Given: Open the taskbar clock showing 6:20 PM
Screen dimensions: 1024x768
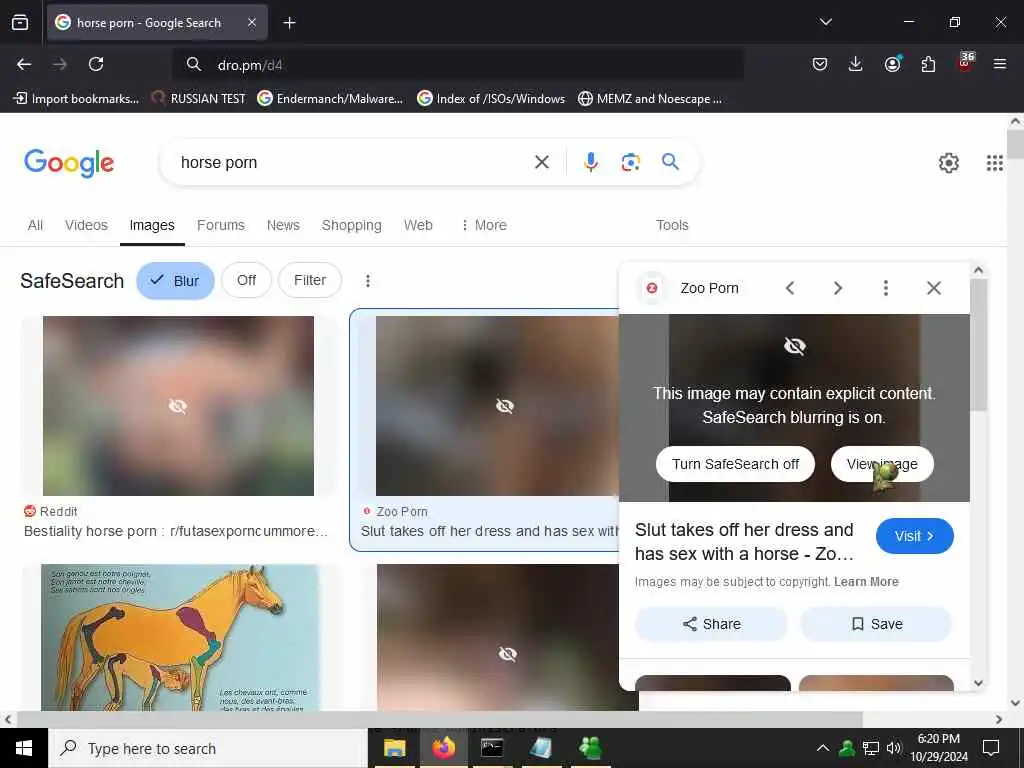Looking at the screenshot, I should coord(938,748).
